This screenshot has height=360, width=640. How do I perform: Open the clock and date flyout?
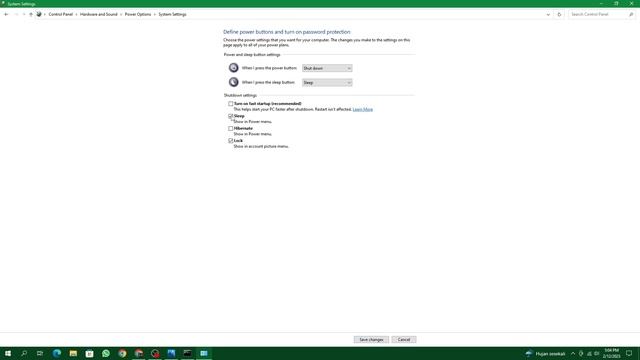point(611,353)
